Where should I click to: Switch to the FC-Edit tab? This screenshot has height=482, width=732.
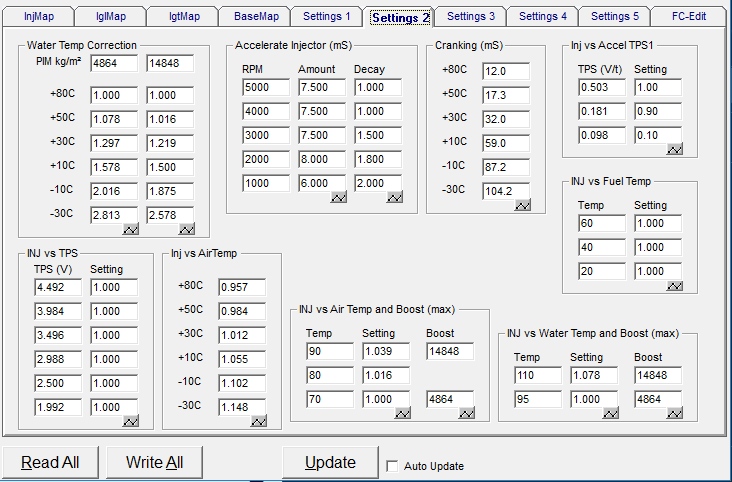click(x=689, y=16)
